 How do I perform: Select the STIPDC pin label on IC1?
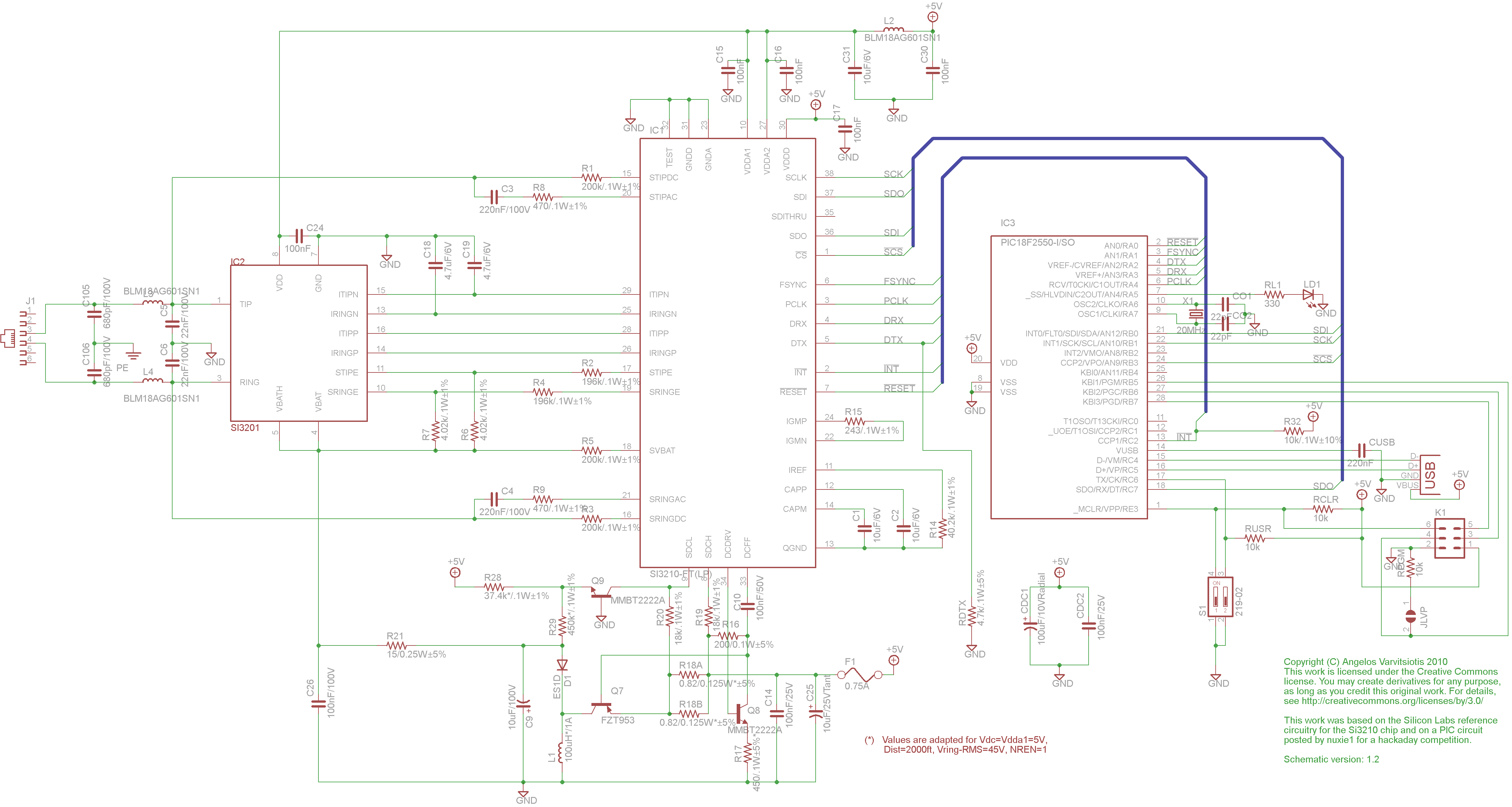coord(664,177)
